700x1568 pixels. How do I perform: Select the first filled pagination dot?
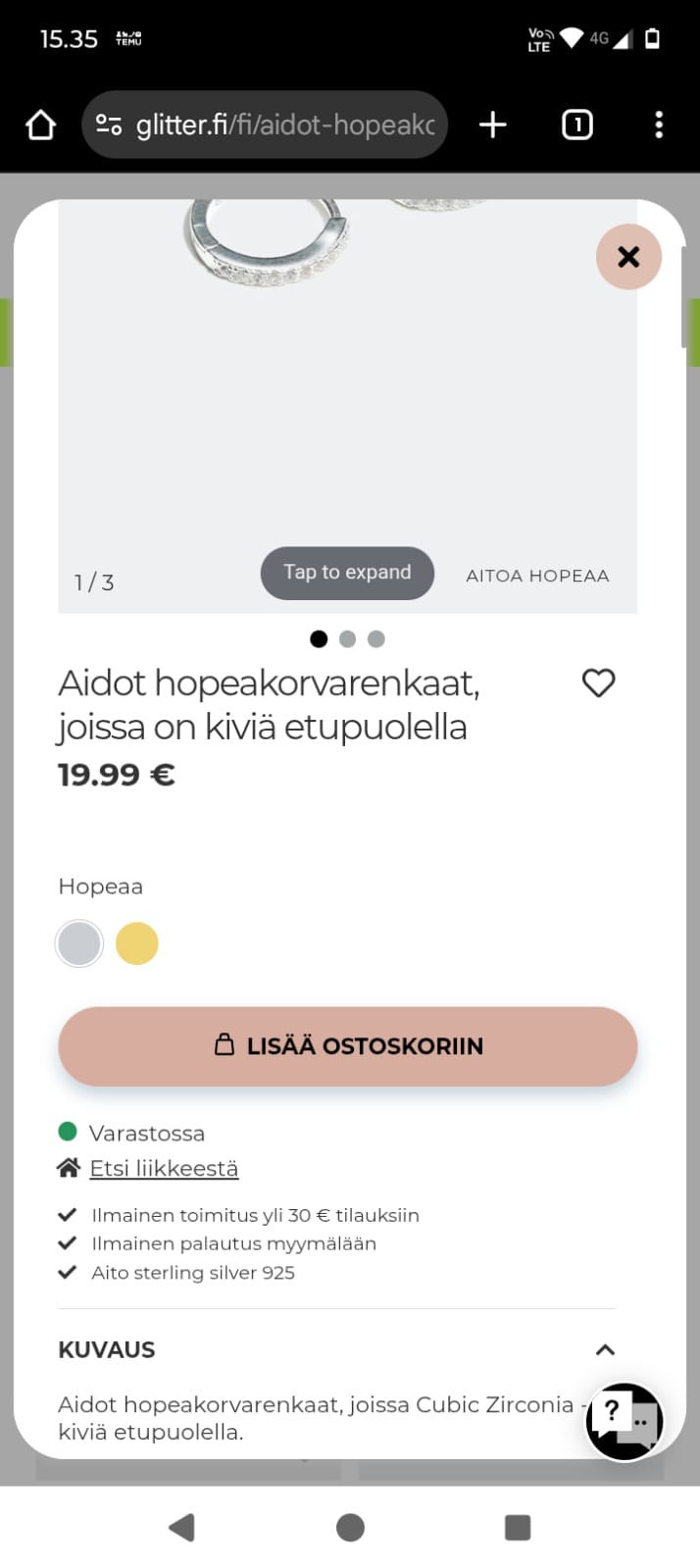point(319,638)
